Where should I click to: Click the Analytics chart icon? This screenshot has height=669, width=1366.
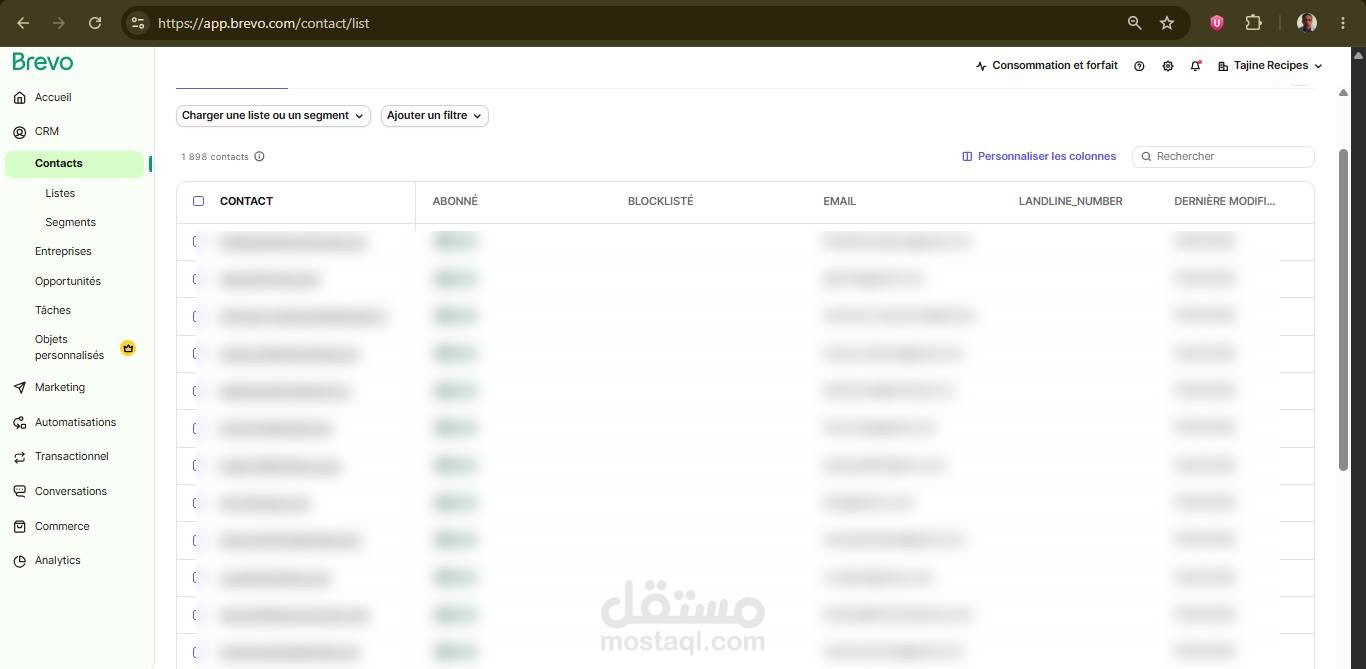(x=20, y=561)
